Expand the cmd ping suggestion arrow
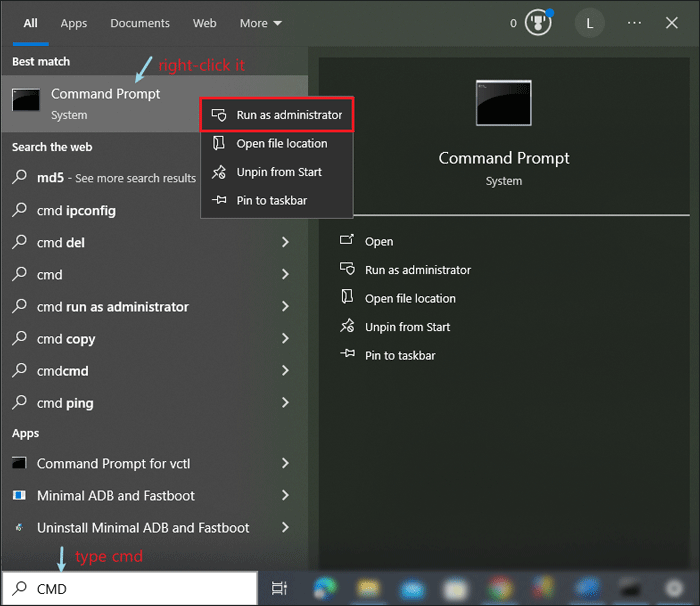 click(285, 403)
